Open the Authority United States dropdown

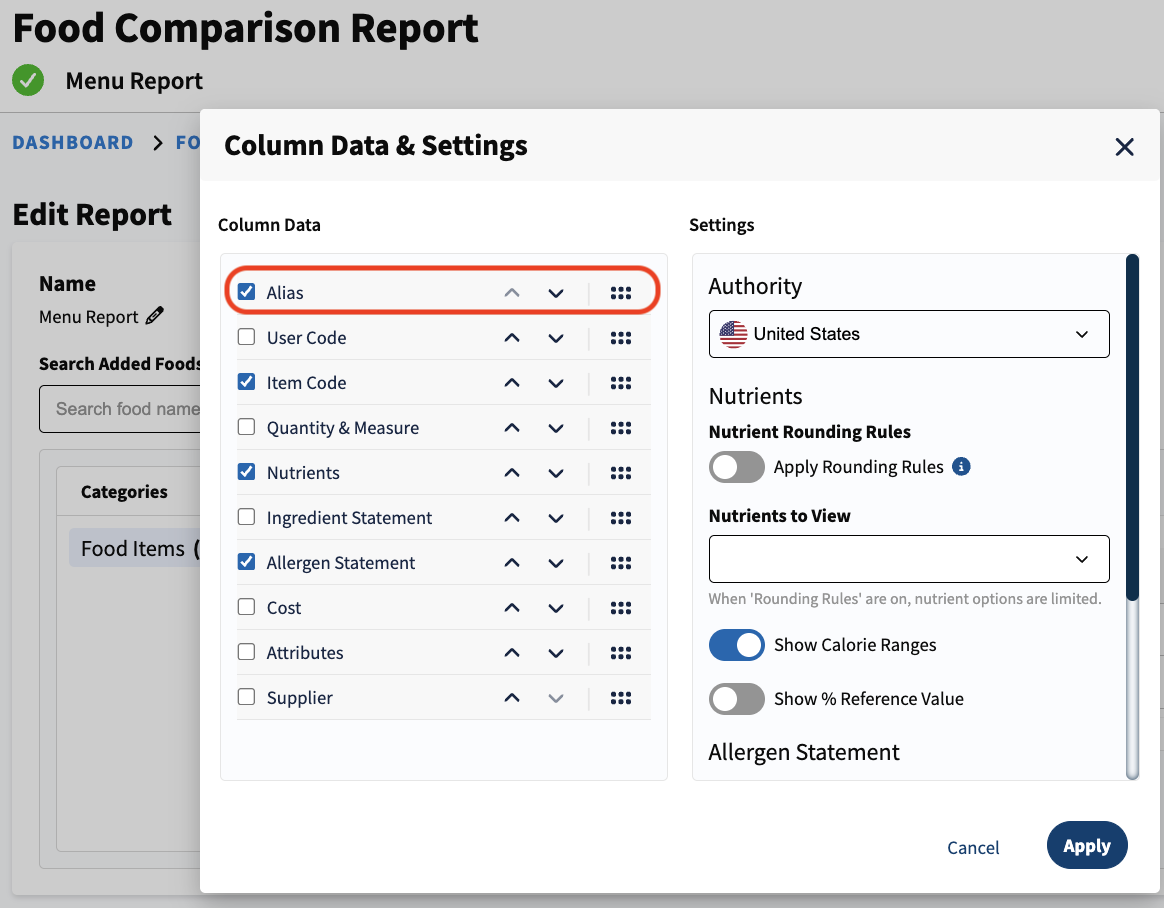tap(909, 334)
